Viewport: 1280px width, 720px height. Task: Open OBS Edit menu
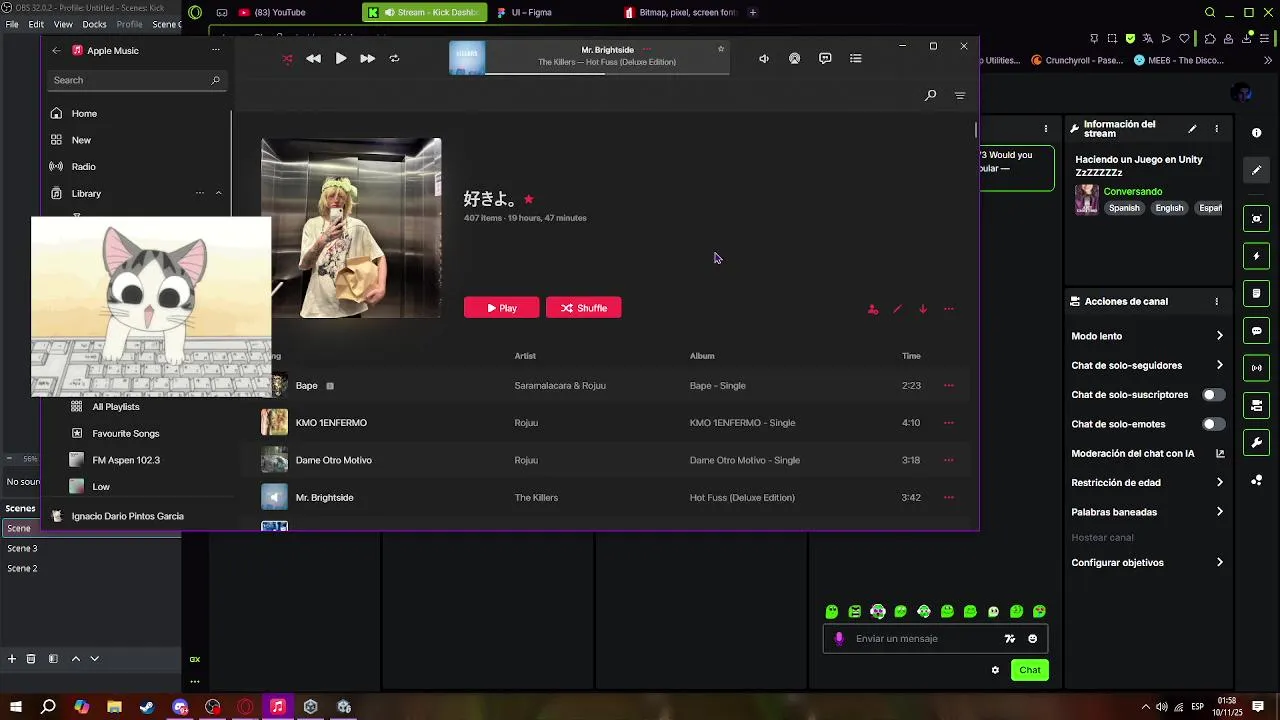[36, 24]
